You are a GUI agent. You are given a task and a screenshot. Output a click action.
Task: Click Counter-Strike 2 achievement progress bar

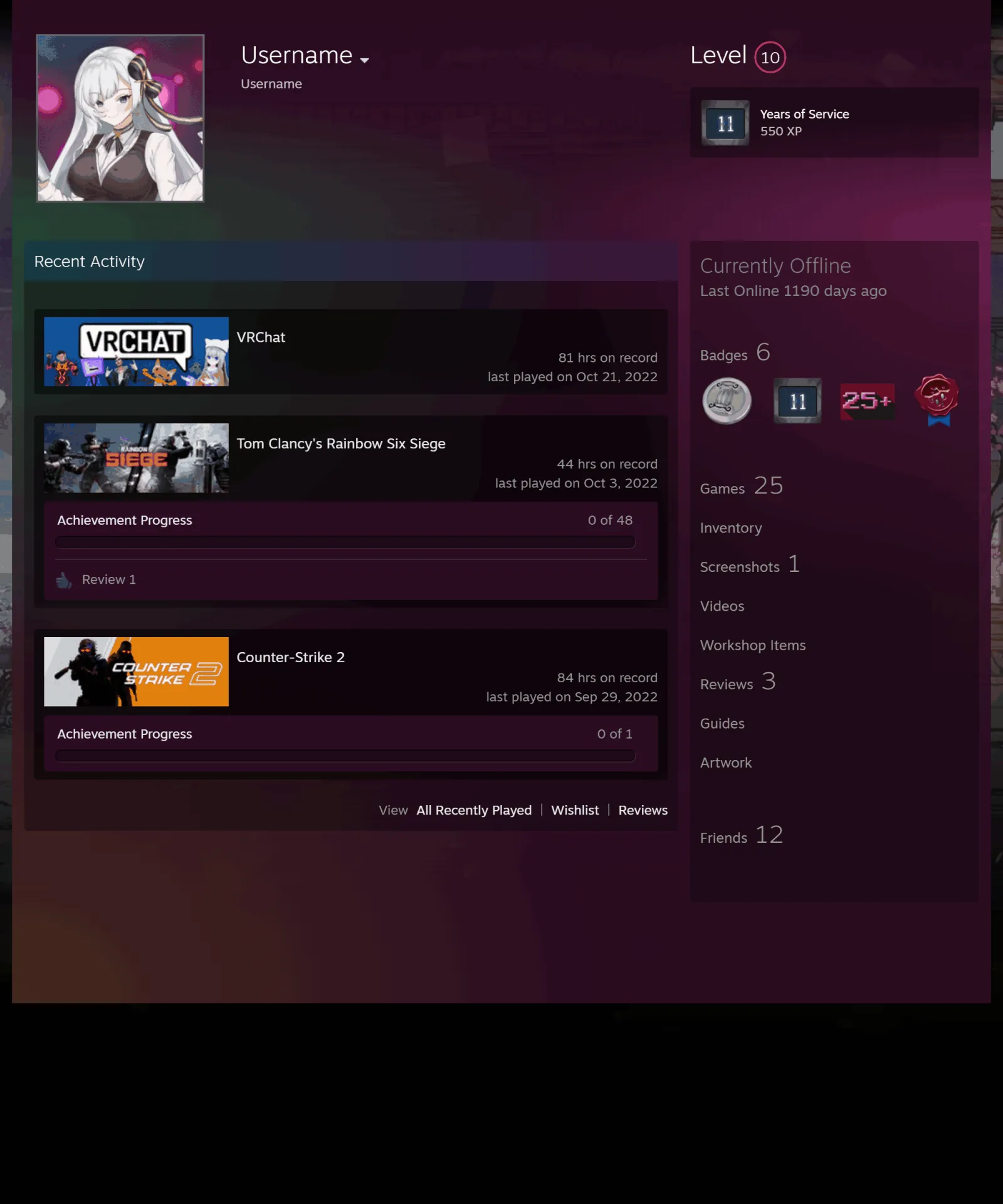345,756
